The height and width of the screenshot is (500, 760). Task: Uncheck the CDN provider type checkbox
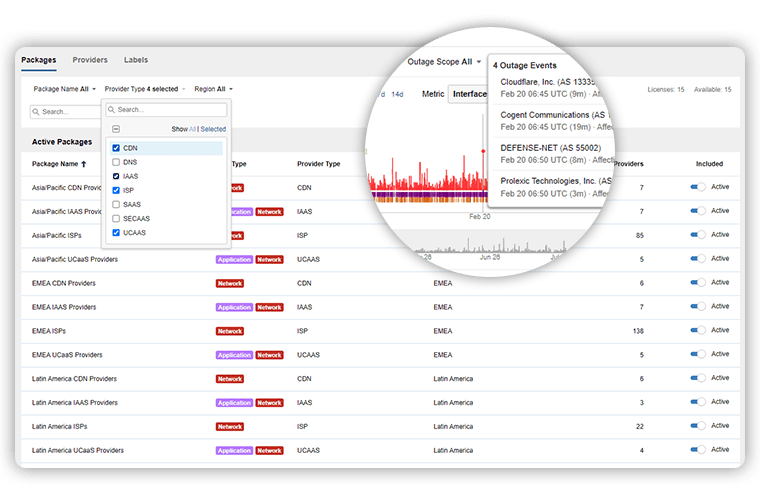pos(116,148)
